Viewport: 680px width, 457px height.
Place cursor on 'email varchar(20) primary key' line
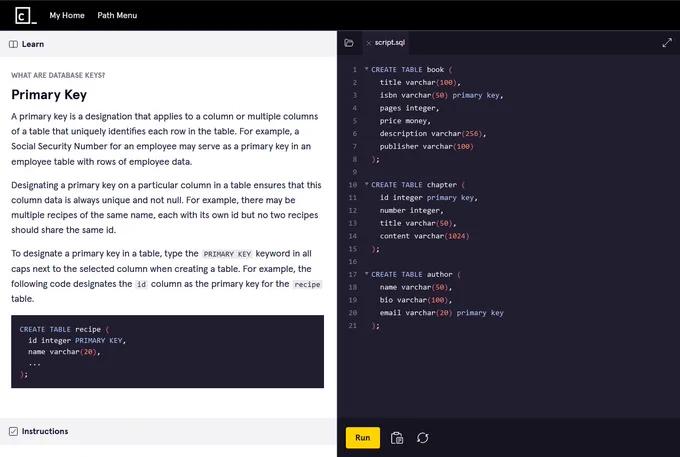441,313
